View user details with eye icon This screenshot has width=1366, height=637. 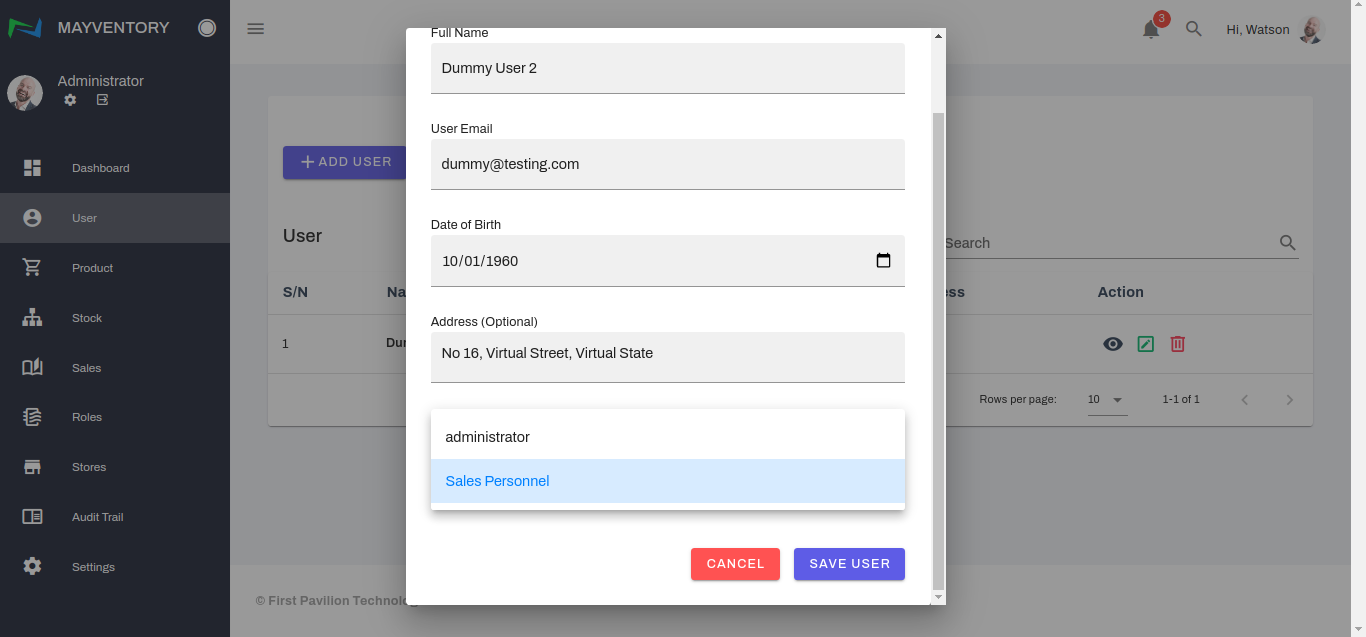point(1112,344)
